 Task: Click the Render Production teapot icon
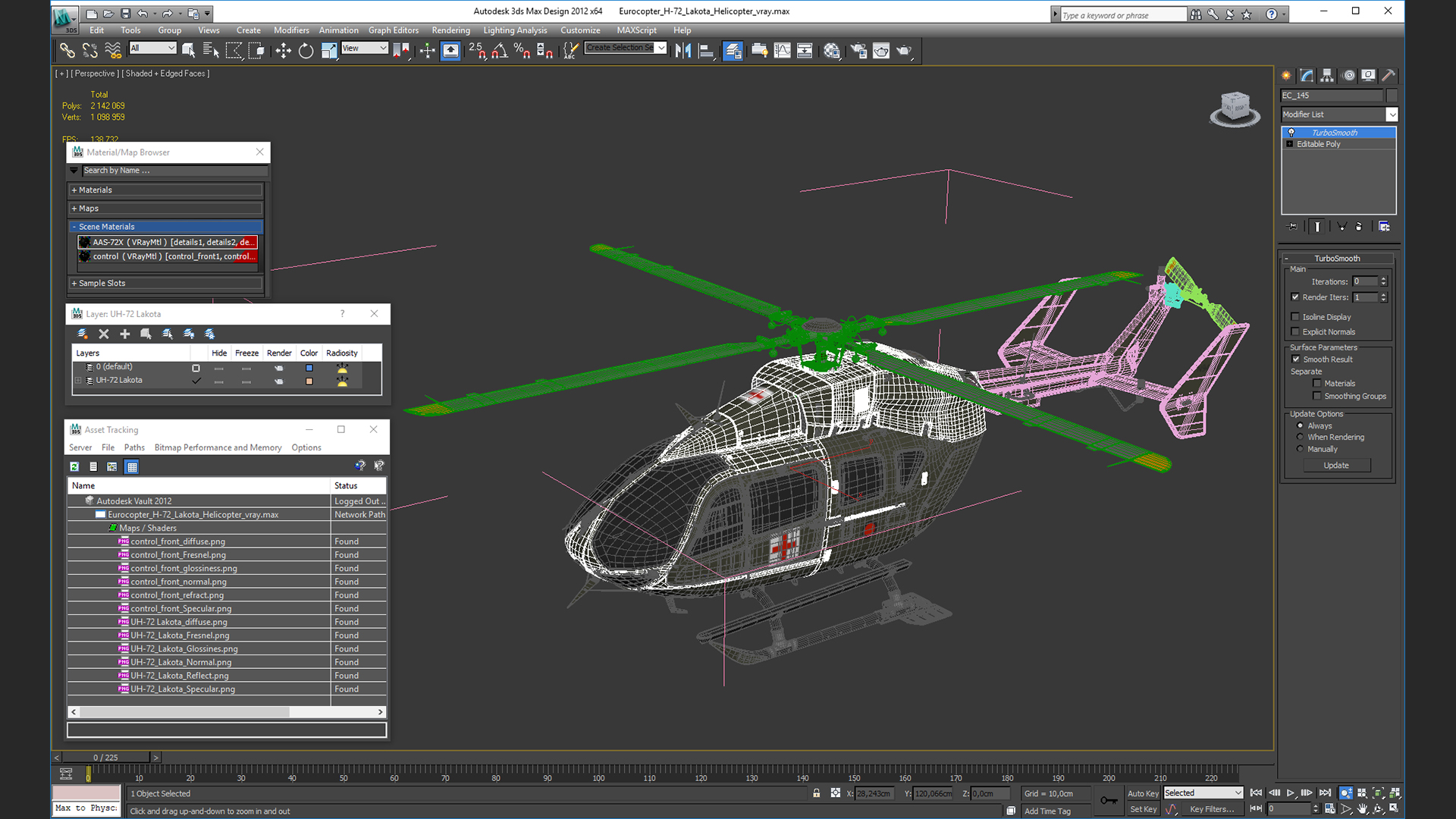click(904, 51)
